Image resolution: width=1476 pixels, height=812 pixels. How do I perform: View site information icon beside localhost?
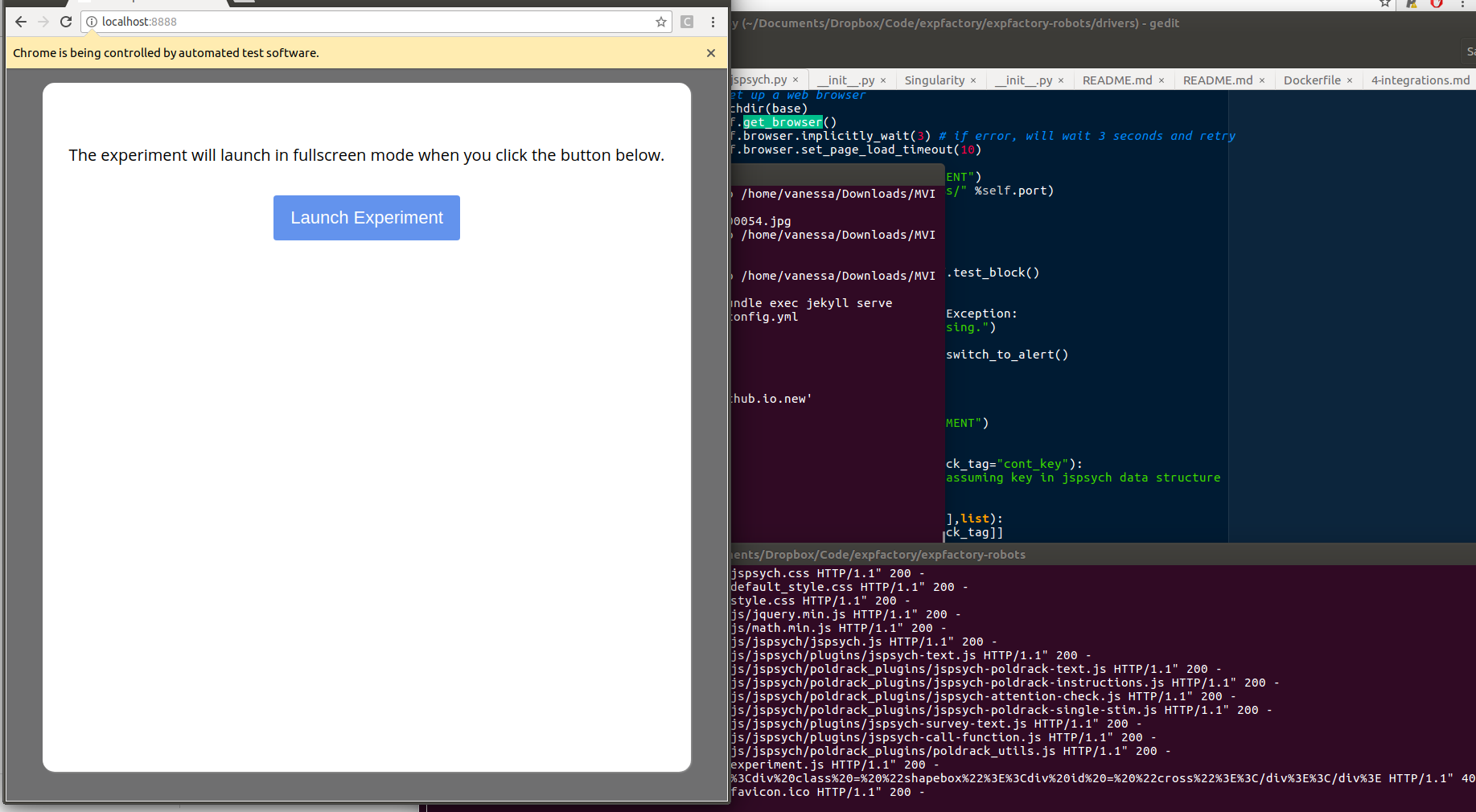tap(92, 22)
